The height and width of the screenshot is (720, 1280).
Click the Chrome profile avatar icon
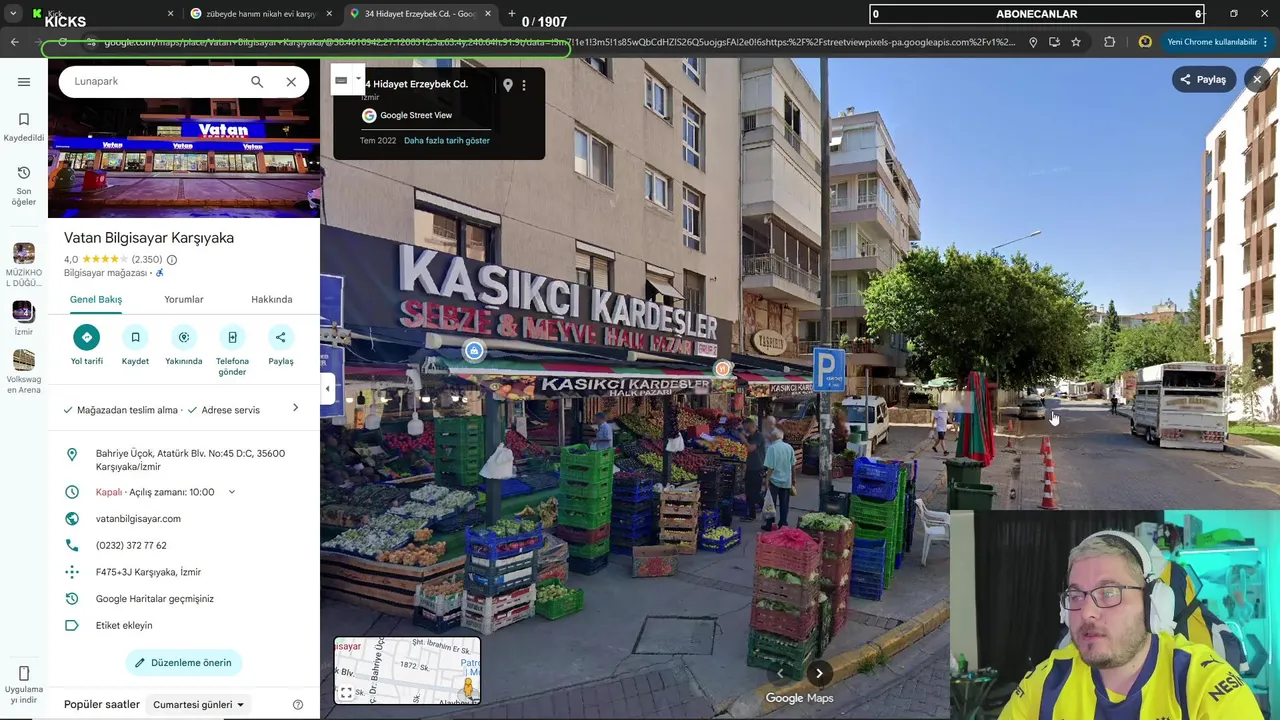1145,42
